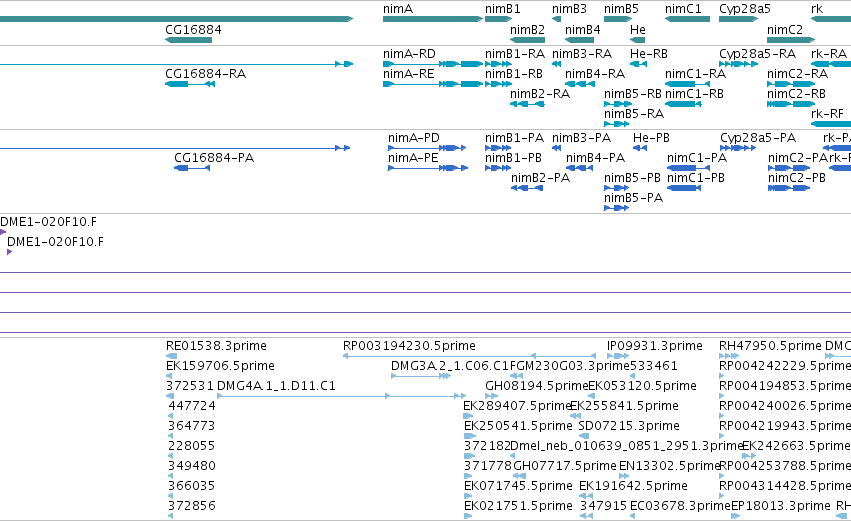Screen dimensions: 851x521
Task: Select the nimA gene feature bar
Action: coord(433,19)
